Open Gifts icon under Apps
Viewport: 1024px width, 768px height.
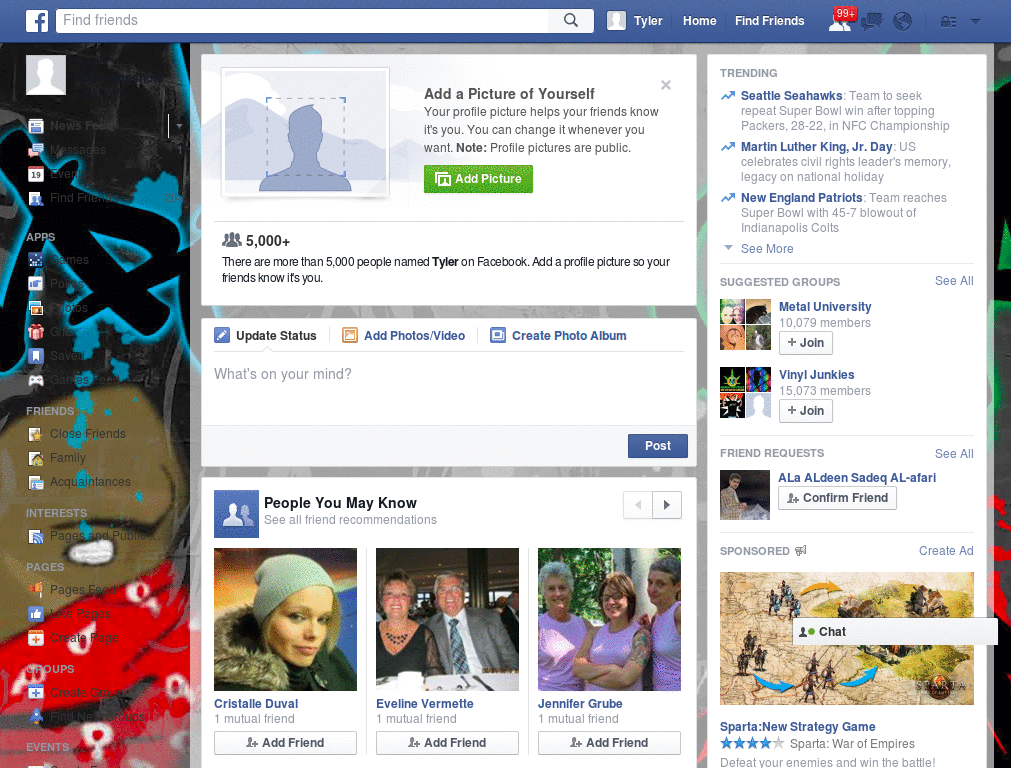pyautogui.click(x=36, y=332)
